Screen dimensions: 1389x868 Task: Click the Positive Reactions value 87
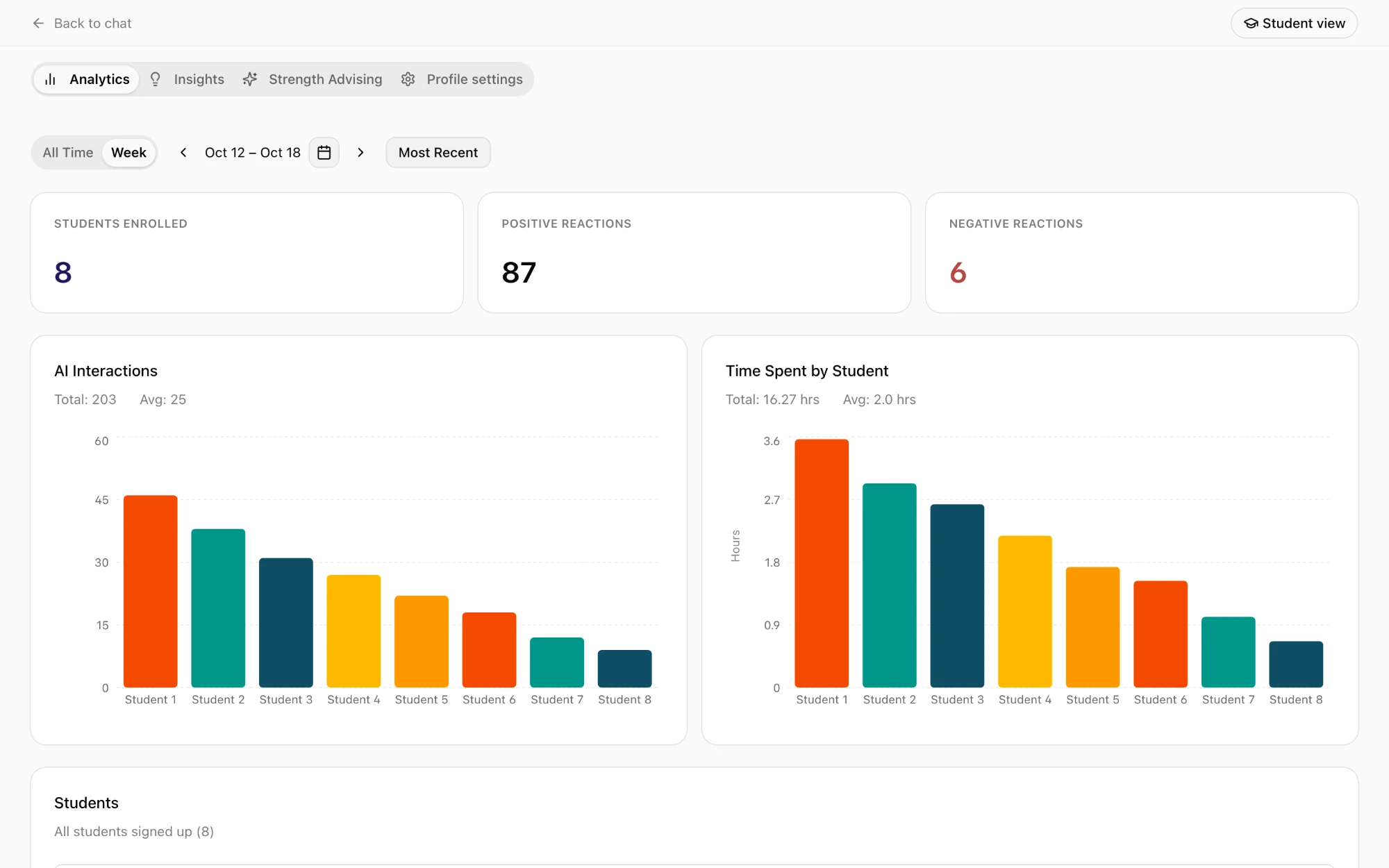pyautogui.click(x=519, y=272)
